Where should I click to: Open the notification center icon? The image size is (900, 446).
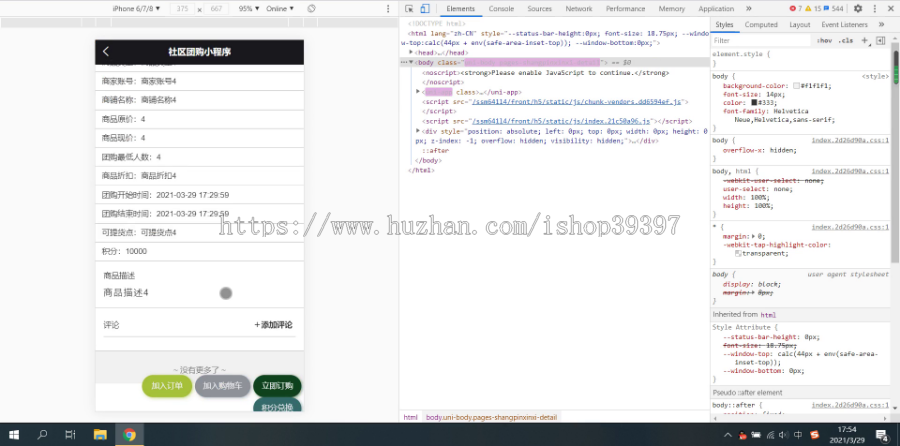point(882,435)
